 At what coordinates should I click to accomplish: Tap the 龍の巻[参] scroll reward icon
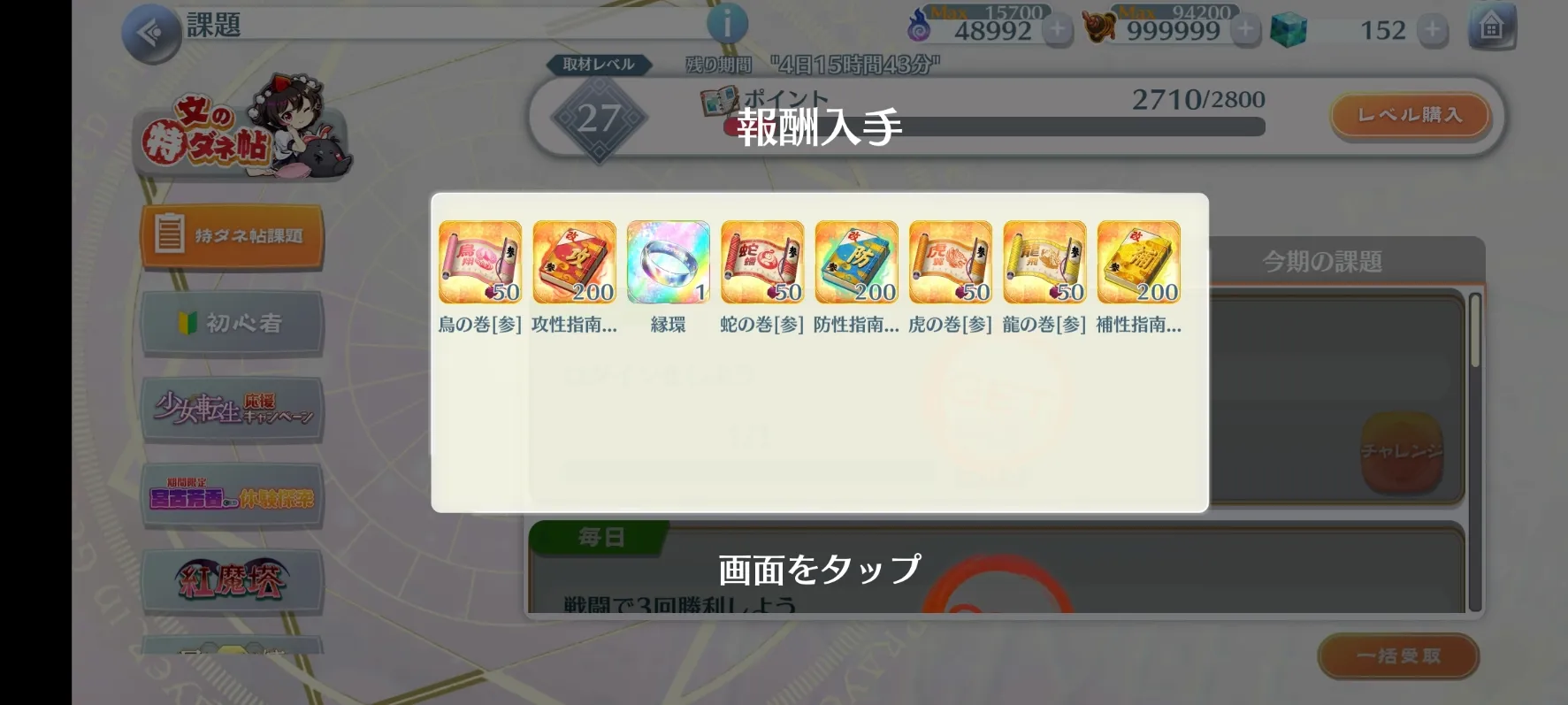(1044, 262)
